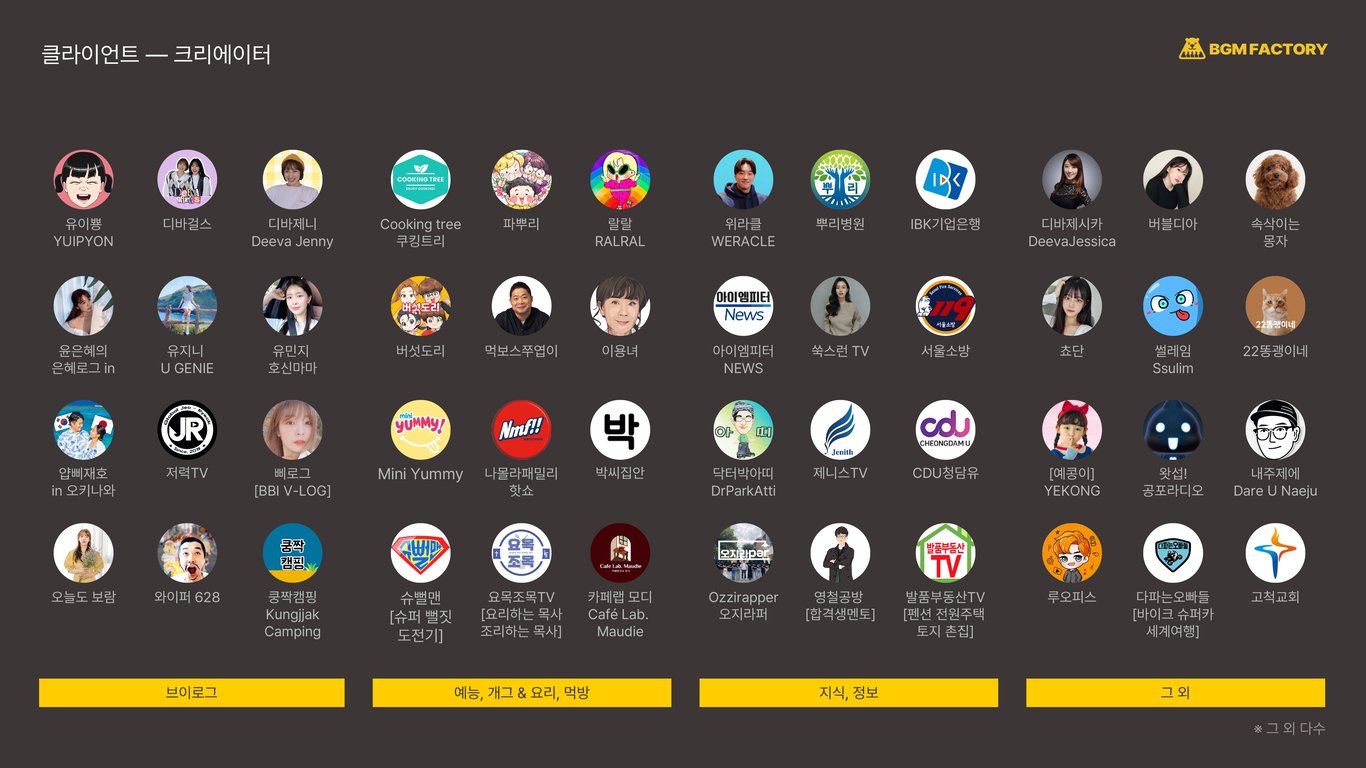Click the 속삭이는 몽자 poodle avatar
The width and height of the screenshot is (1366, 768).
1275,180
